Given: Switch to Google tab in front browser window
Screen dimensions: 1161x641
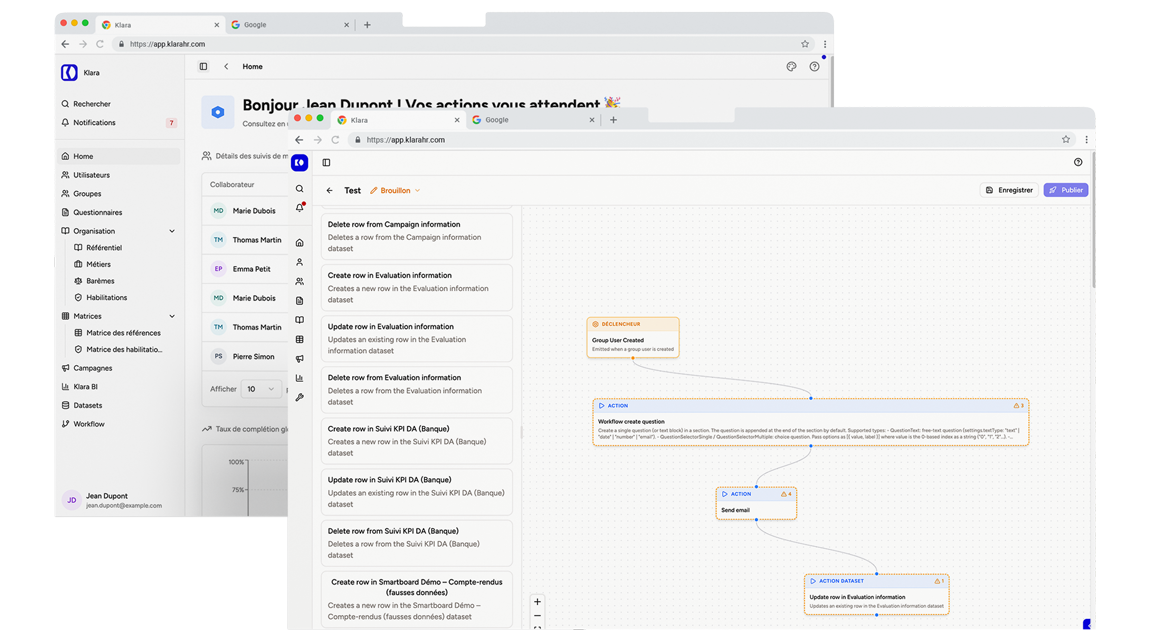Looking at the screenshot, I should 533,120.
